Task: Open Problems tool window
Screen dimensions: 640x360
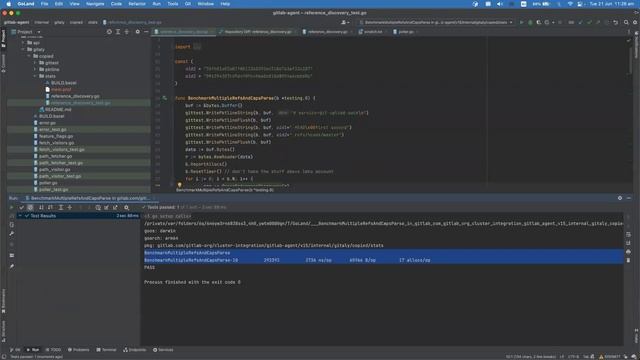Action: tap(79, 350)
